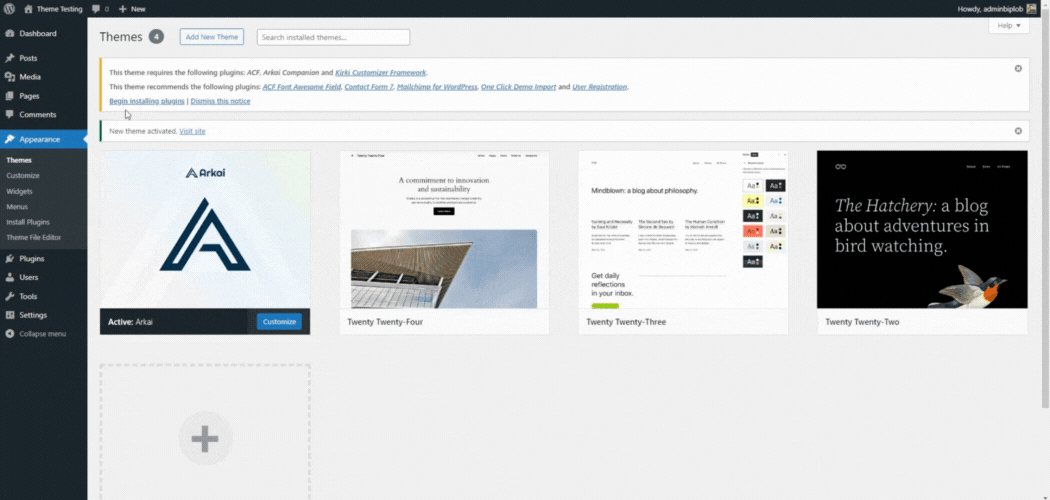Open the Arkai theme screenshot
The image size is (1050, 500).
(205, 230)
